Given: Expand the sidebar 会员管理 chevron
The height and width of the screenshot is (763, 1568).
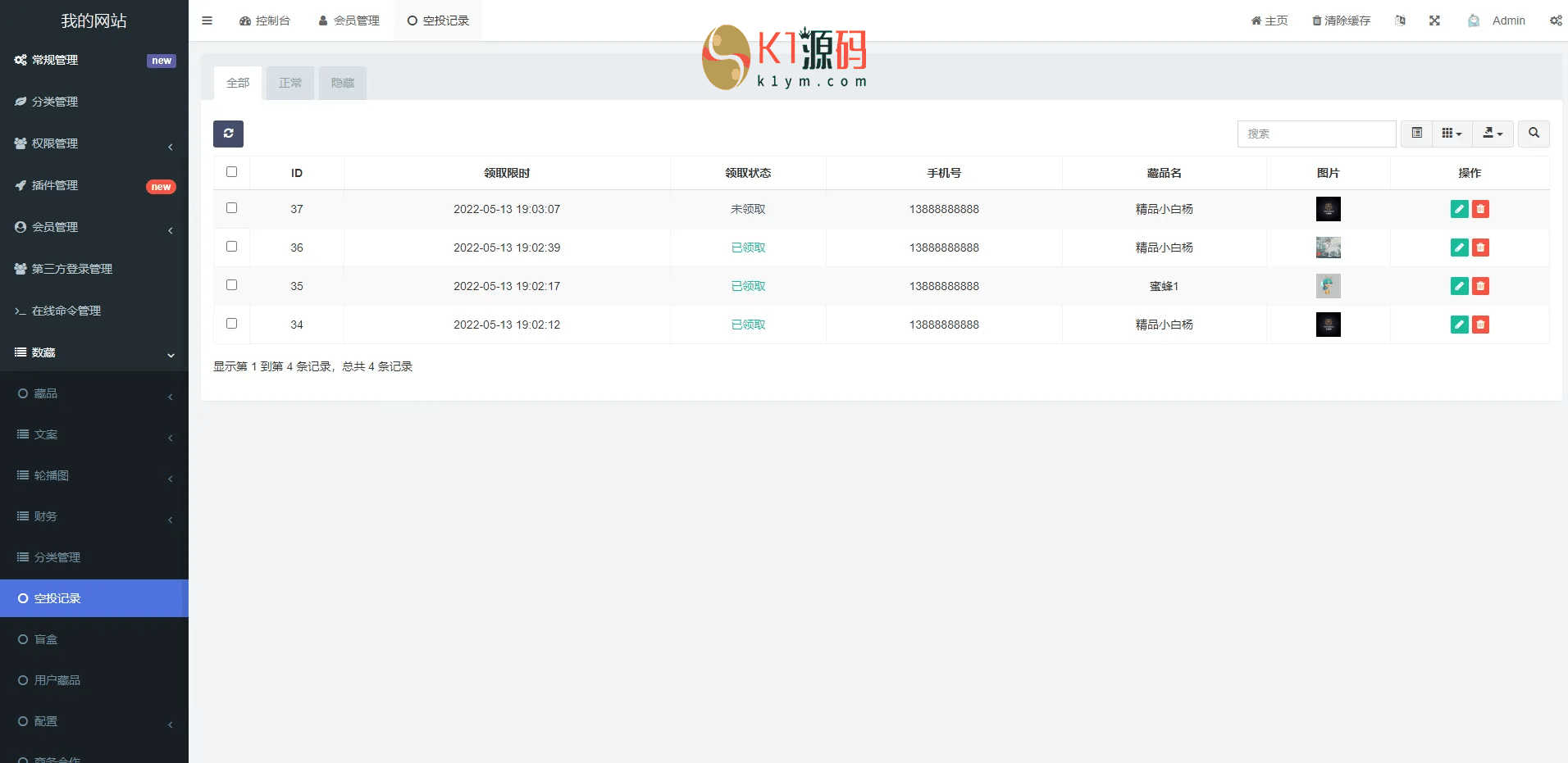Looking at the screenshot, I should tap(171, 230).
